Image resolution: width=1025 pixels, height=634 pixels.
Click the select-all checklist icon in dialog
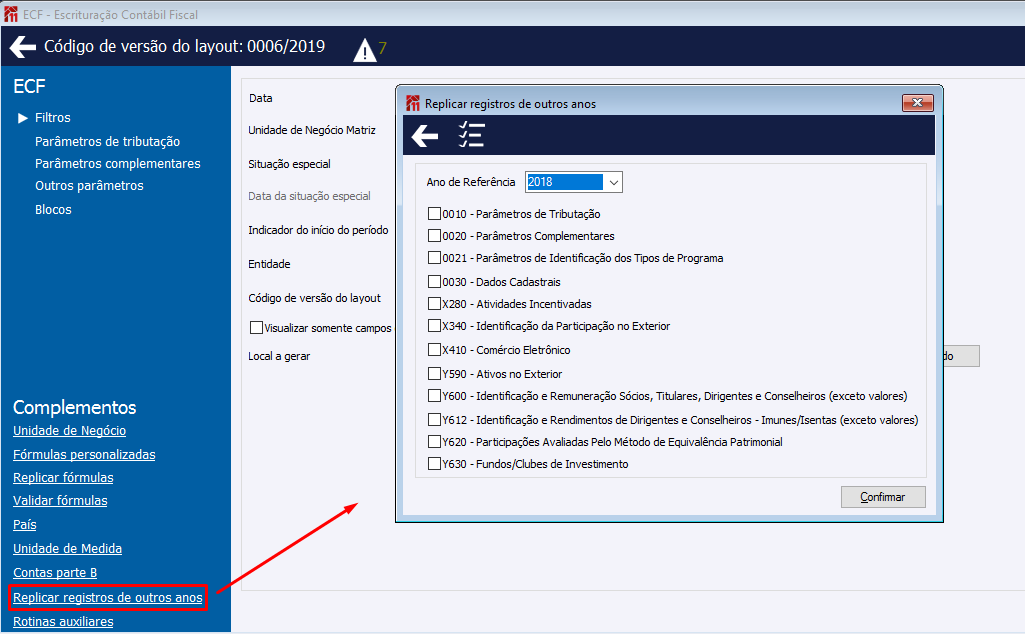tap(471, 135)
